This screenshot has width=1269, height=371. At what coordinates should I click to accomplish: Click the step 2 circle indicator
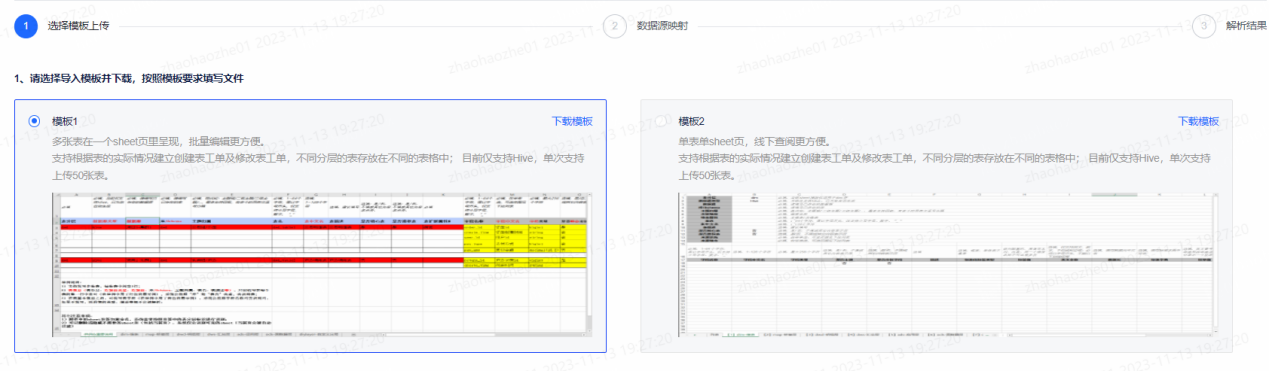(614, 25)
